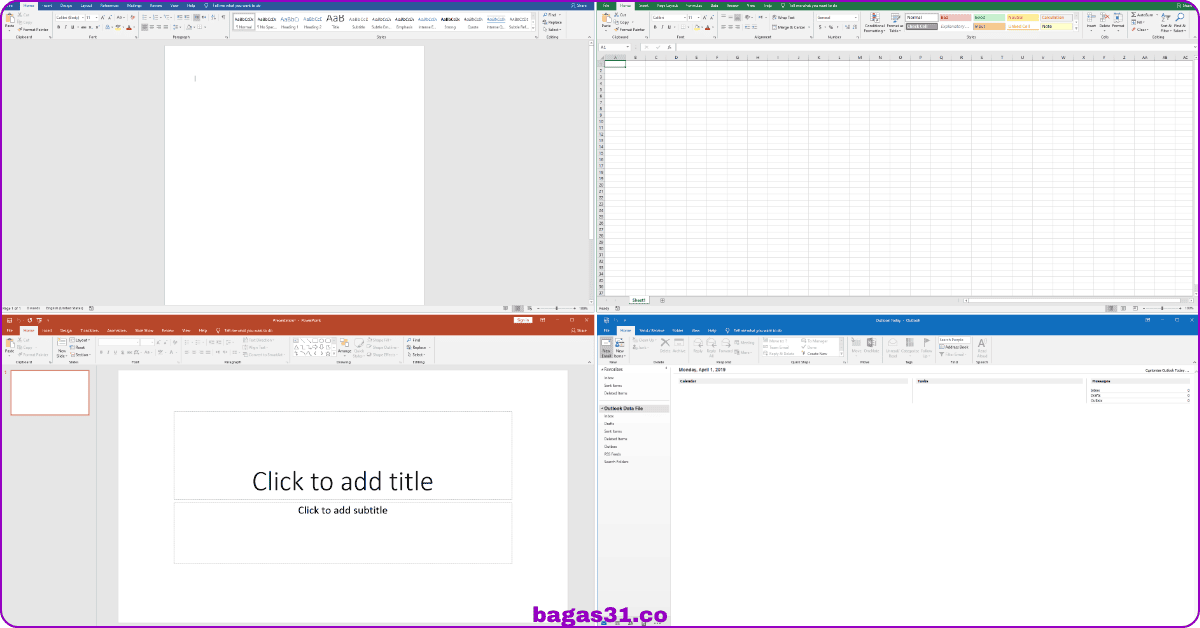Click Word's zoom slider in the status bar
This screenshot has height=628, width=1200.
(558, 308)
